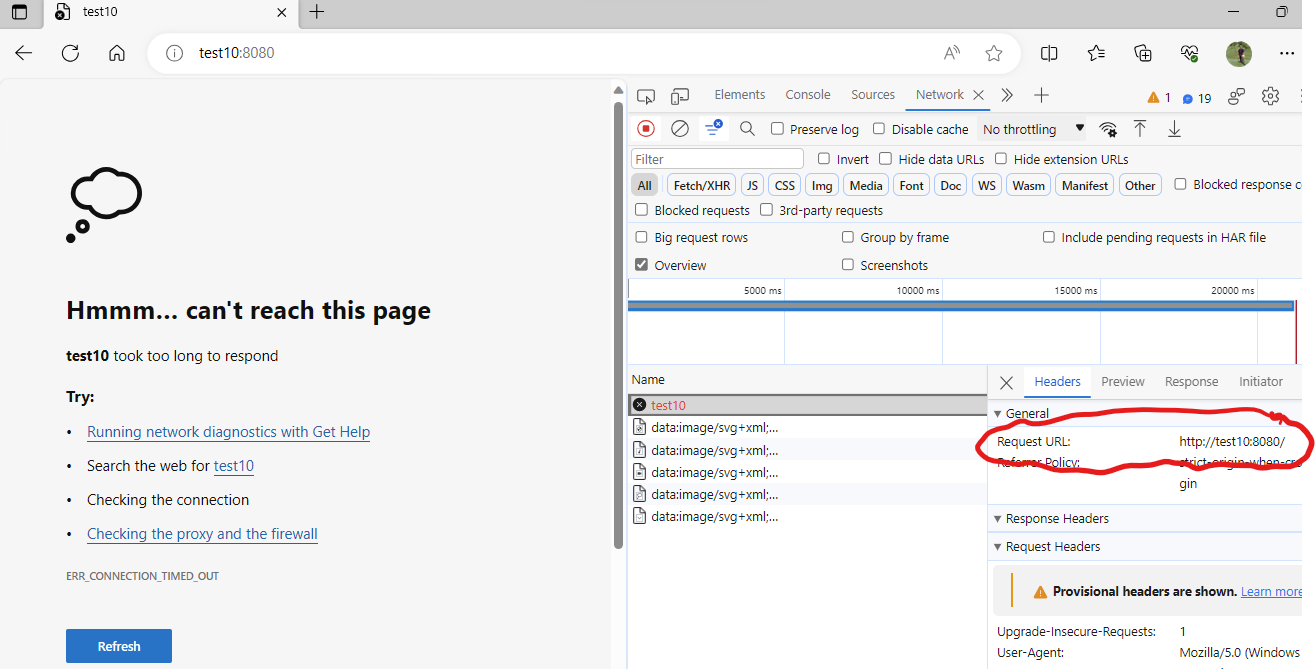Tick Hide data URLs checkbox

click(885, 159)
